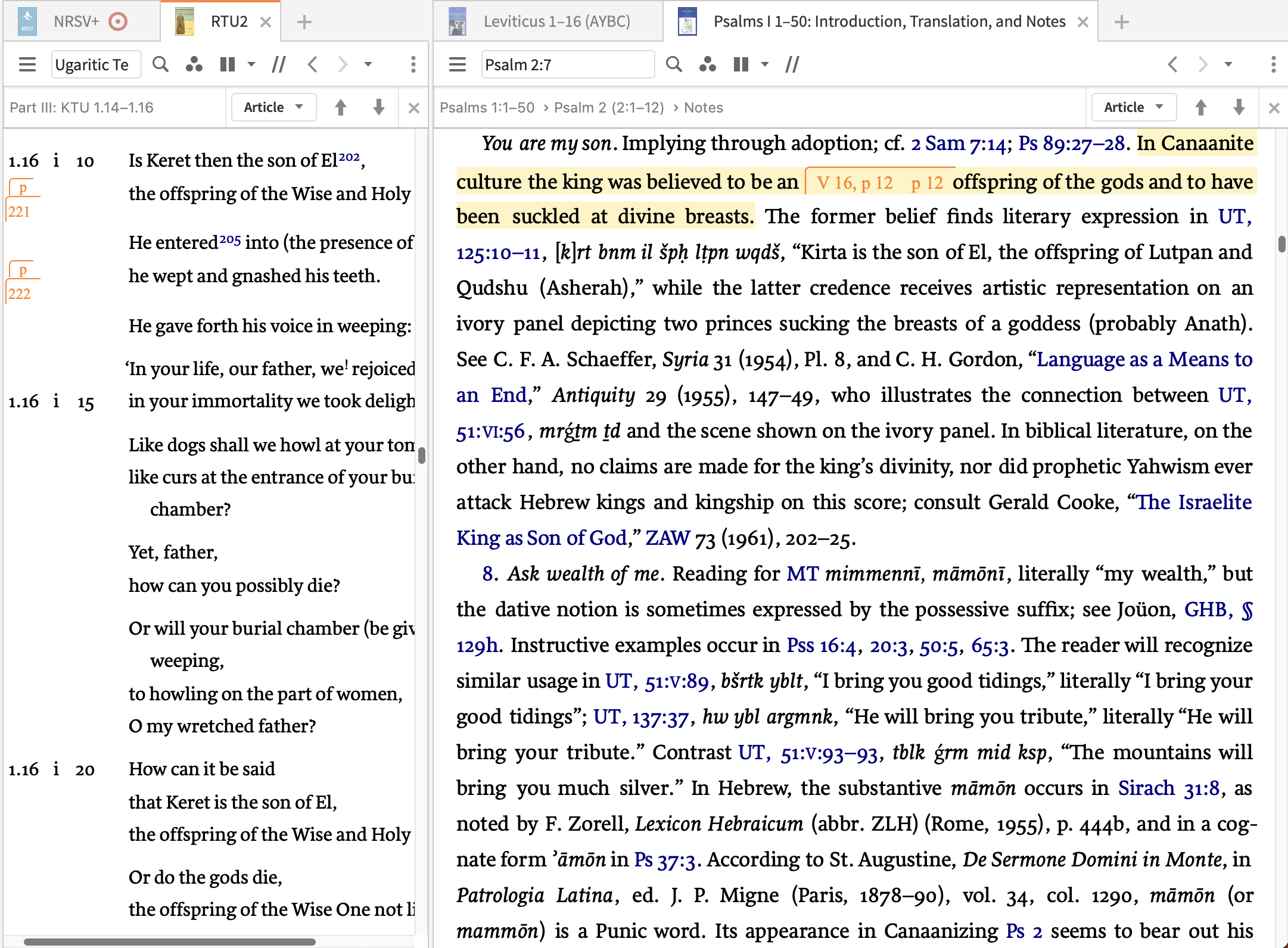Close the RTU2 tab

click(x=266, y=23)
